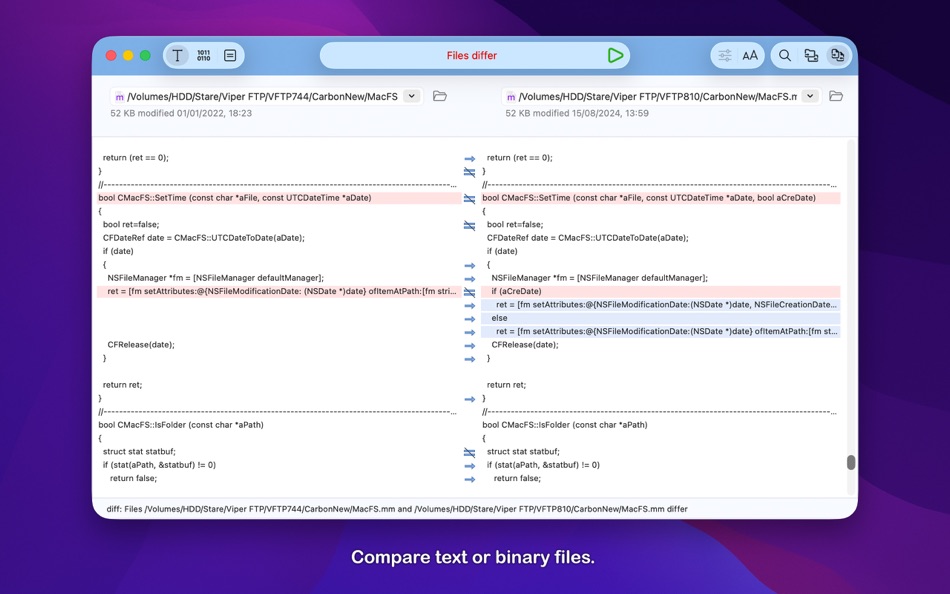Click copy arrow beside return false line
Screen dimensions: 950x594
[x=470, y=479]
